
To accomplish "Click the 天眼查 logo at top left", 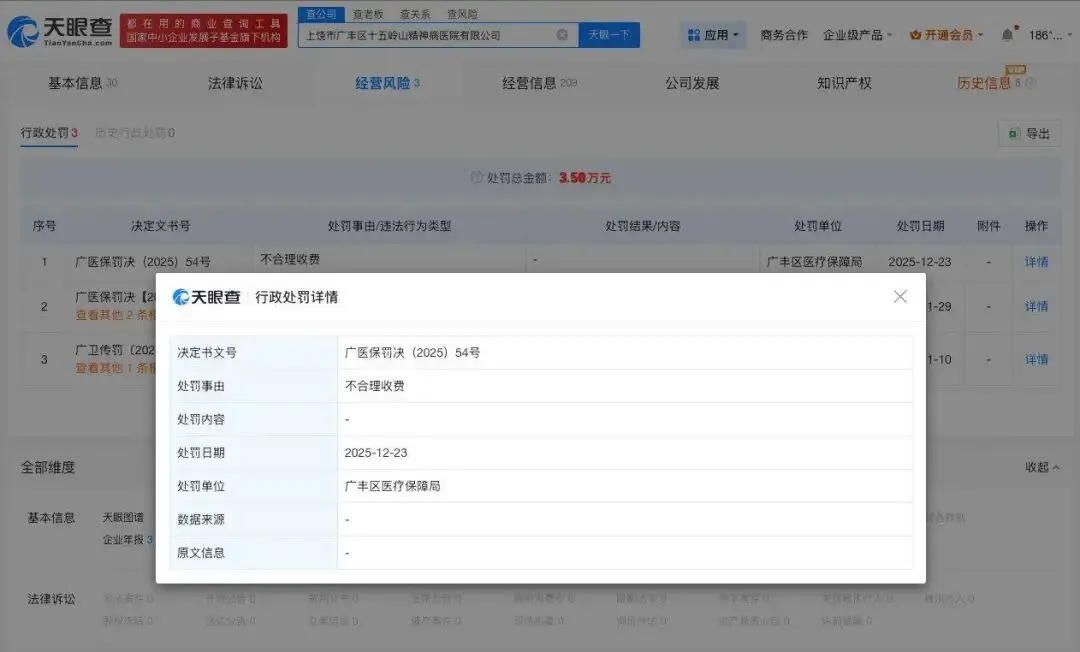I will (60, 32).
